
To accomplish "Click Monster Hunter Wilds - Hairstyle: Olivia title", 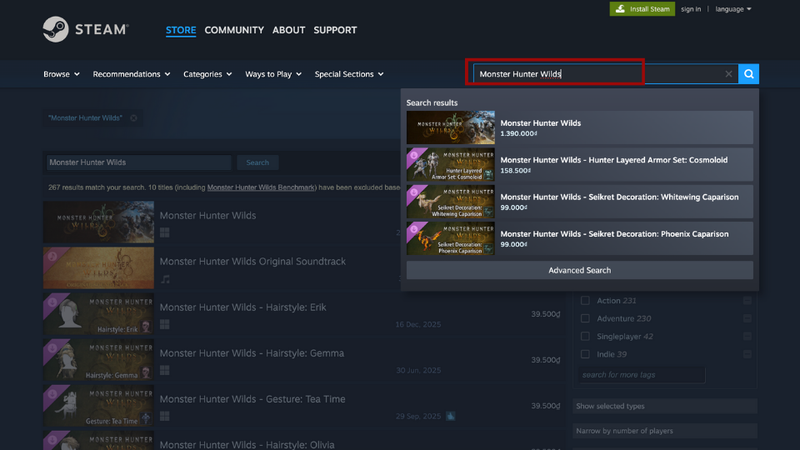I will point(247,444).
